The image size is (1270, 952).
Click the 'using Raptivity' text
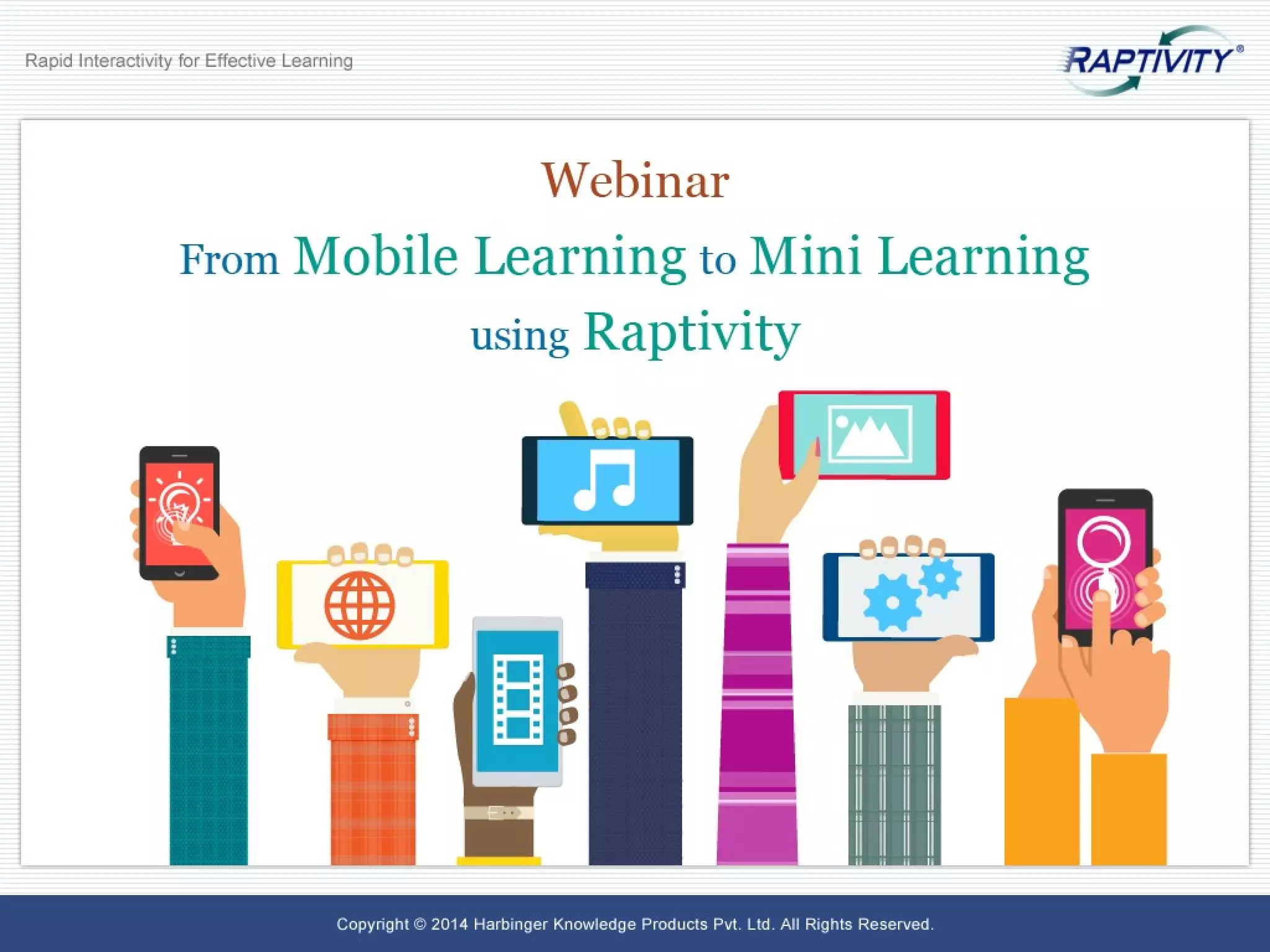click(635, 333)
